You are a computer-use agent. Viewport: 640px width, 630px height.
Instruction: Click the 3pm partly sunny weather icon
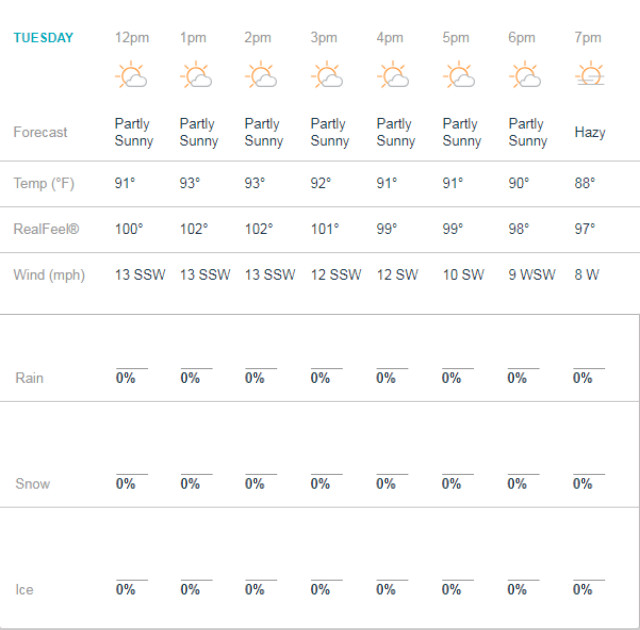click(327, 74)
